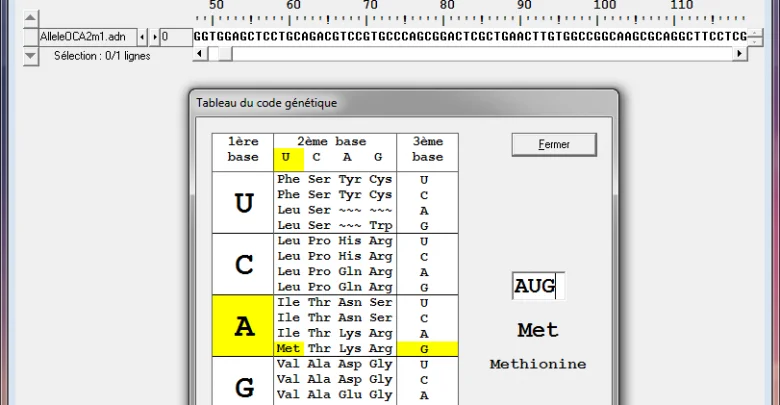Click ruler position 70 above the sequence
This screenshot has height=405, width=780.
370,5
